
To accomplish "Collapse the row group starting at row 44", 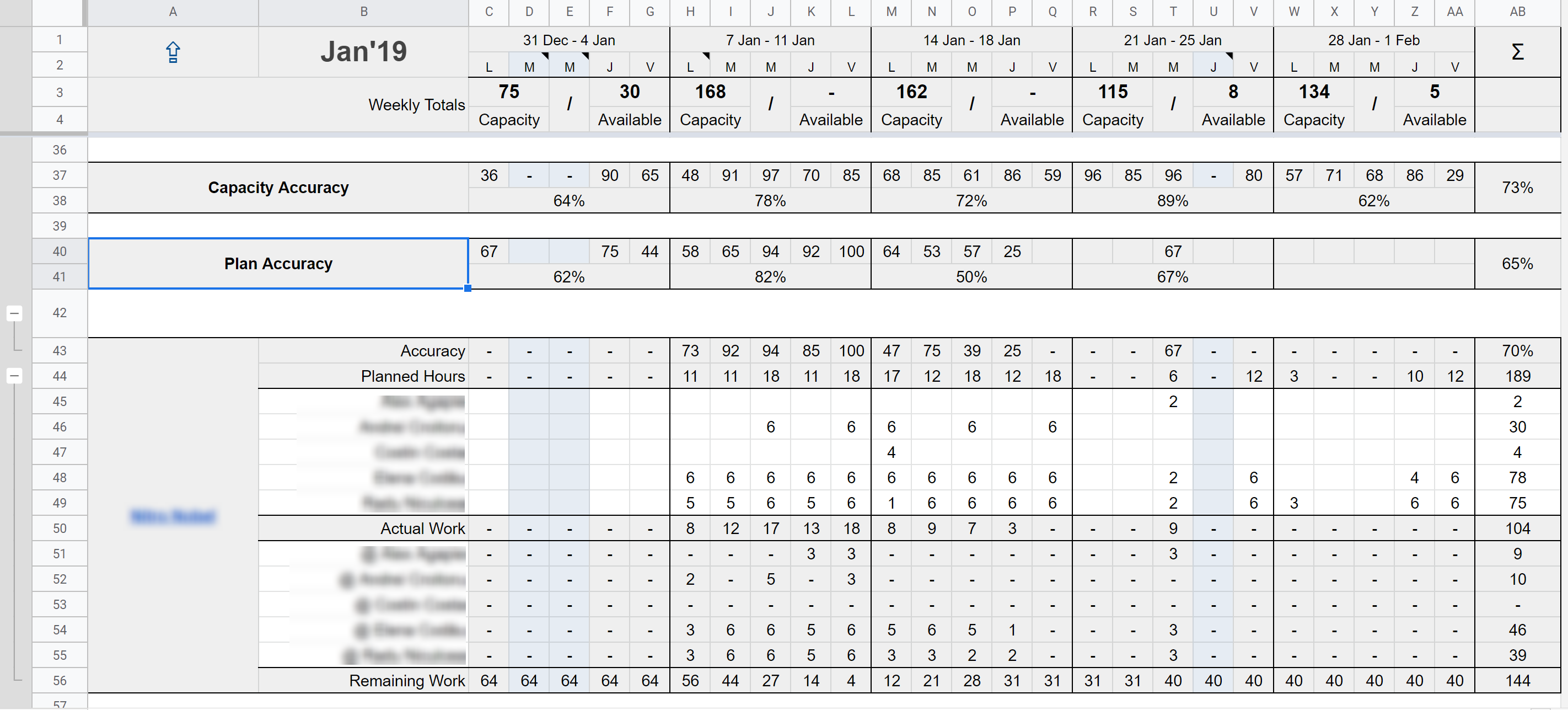I will [14, 376].
